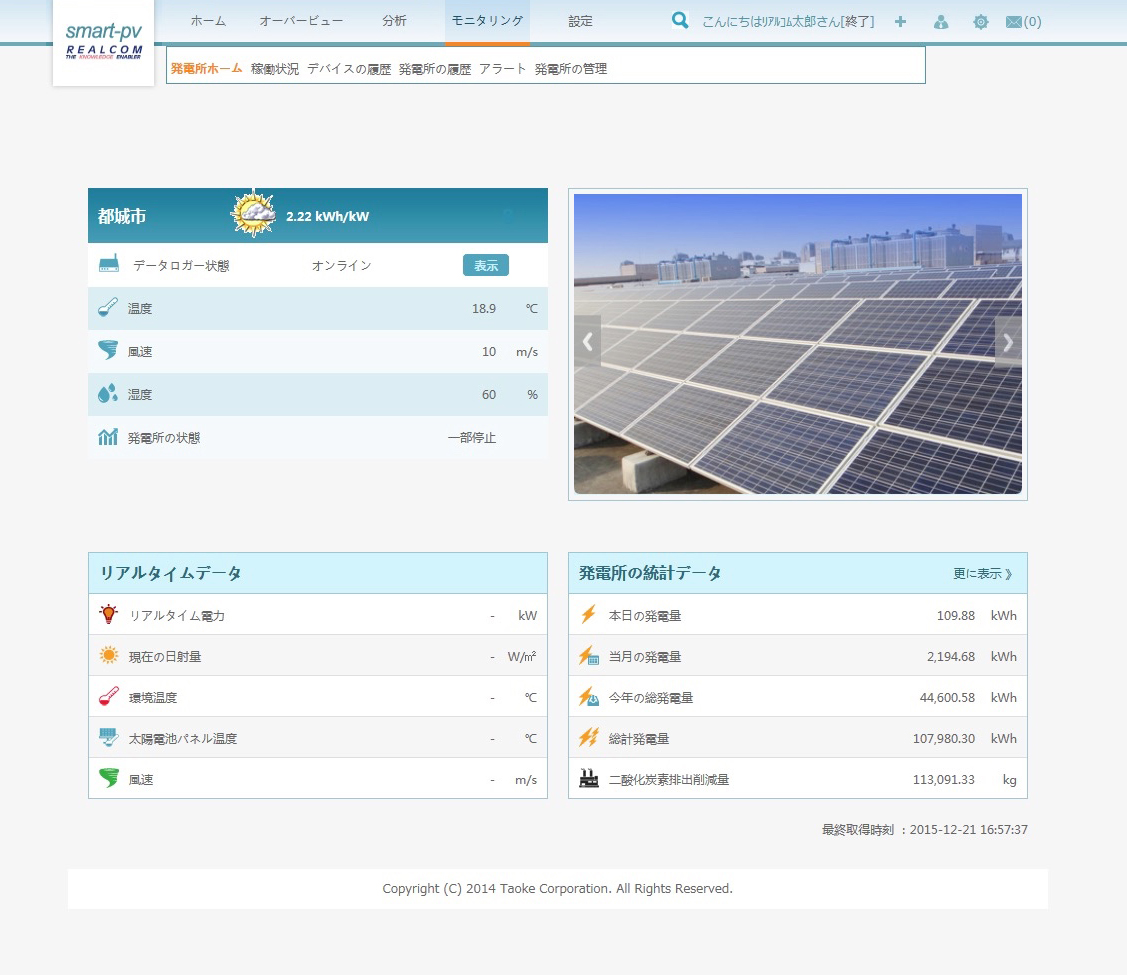Viewport: 1127px width, 975px height.
Task: Click the plus icon in header
Action: coord(900,22)
